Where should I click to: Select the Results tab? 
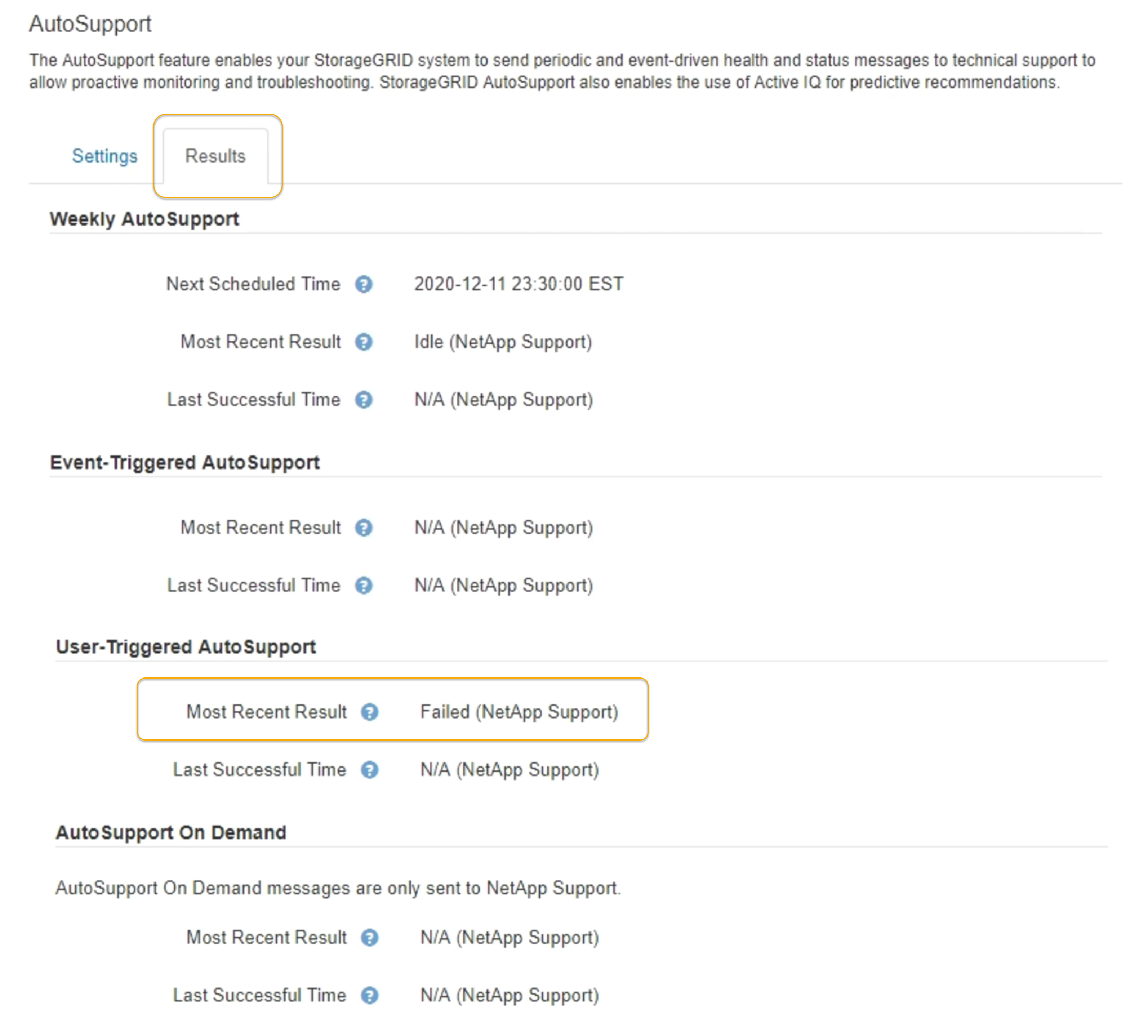[215, 156]
